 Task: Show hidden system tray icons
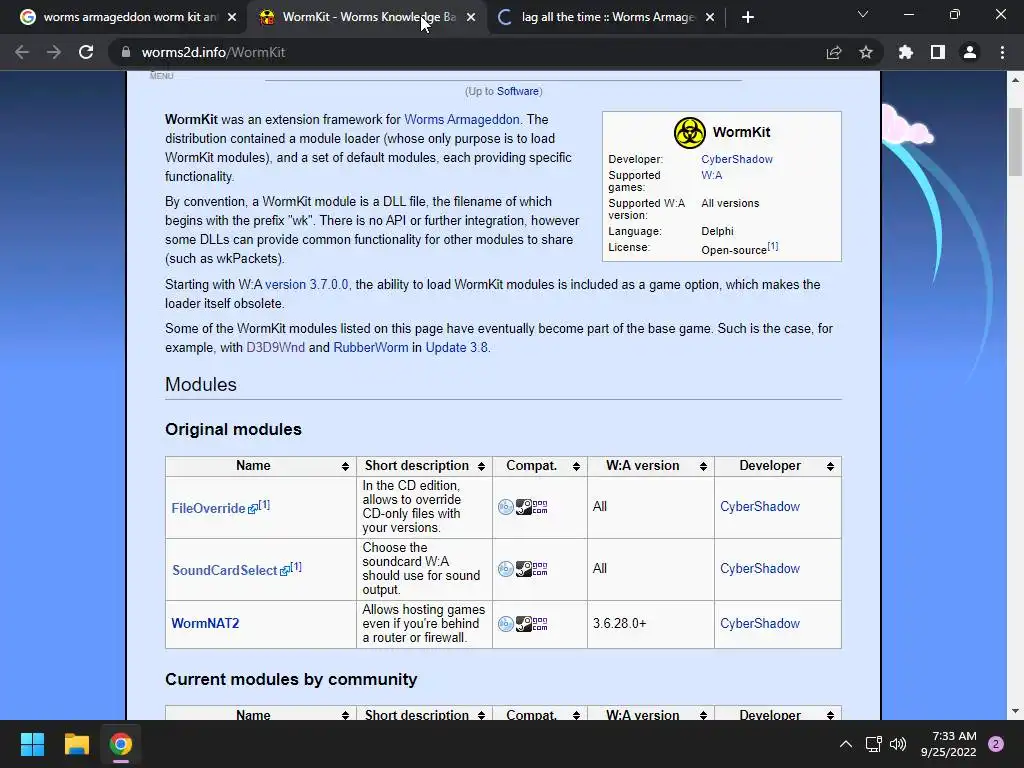click(846, 744)
